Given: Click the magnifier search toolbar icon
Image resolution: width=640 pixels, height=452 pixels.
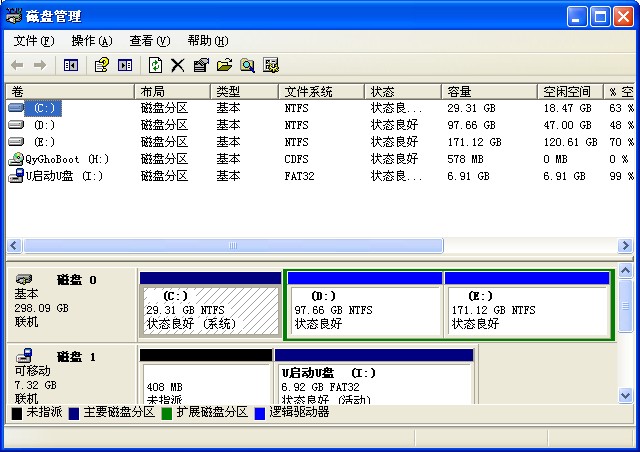Looking at the screenshot, I should pos(247,65).
